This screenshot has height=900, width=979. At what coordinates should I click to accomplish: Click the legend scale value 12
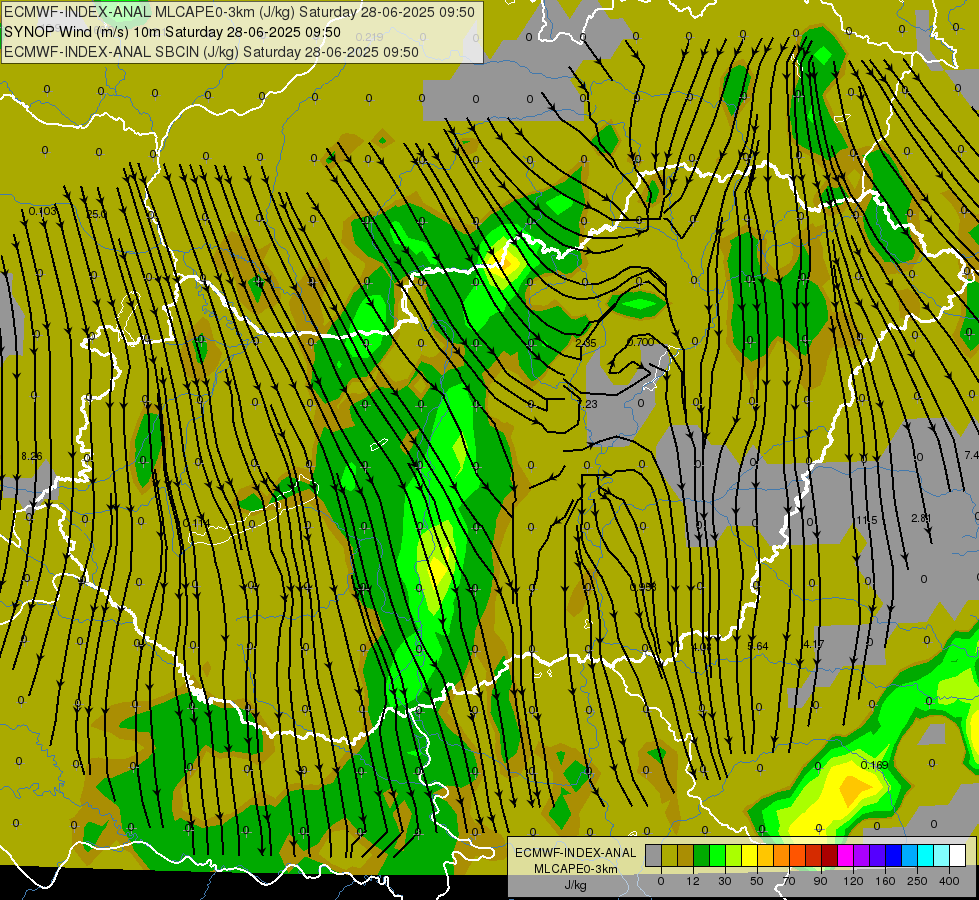click(x=693, y=881)
